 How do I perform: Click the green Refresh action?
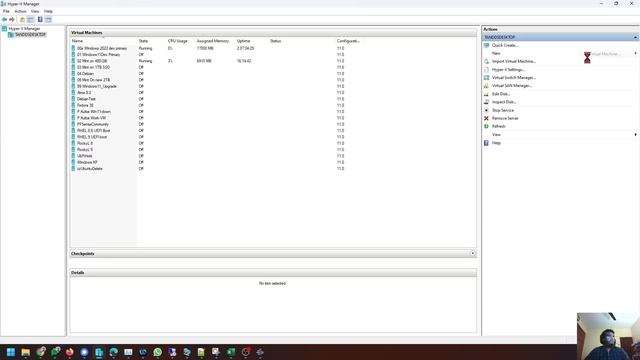[x=498, y=127]
